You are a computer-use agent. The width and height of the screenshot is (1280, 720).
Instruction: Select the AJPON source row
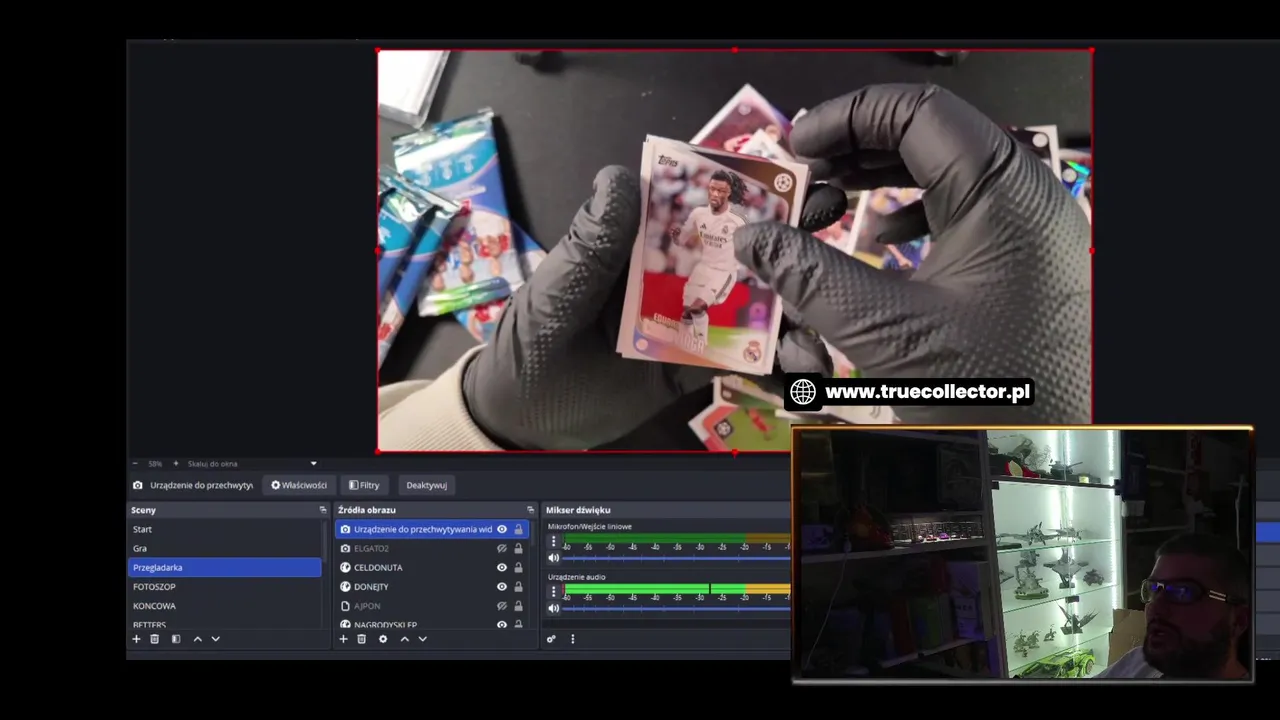(431, 606)
